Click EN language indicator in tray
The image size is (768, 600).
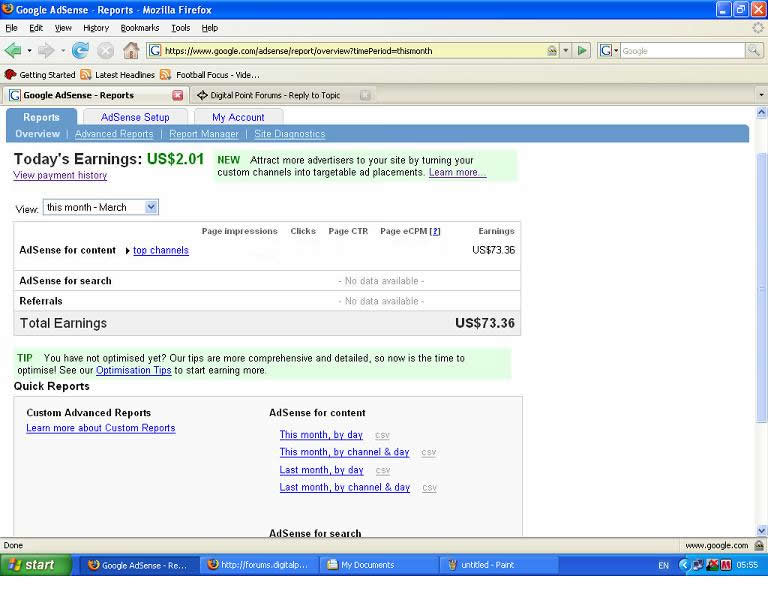click(x=663, y=565)
